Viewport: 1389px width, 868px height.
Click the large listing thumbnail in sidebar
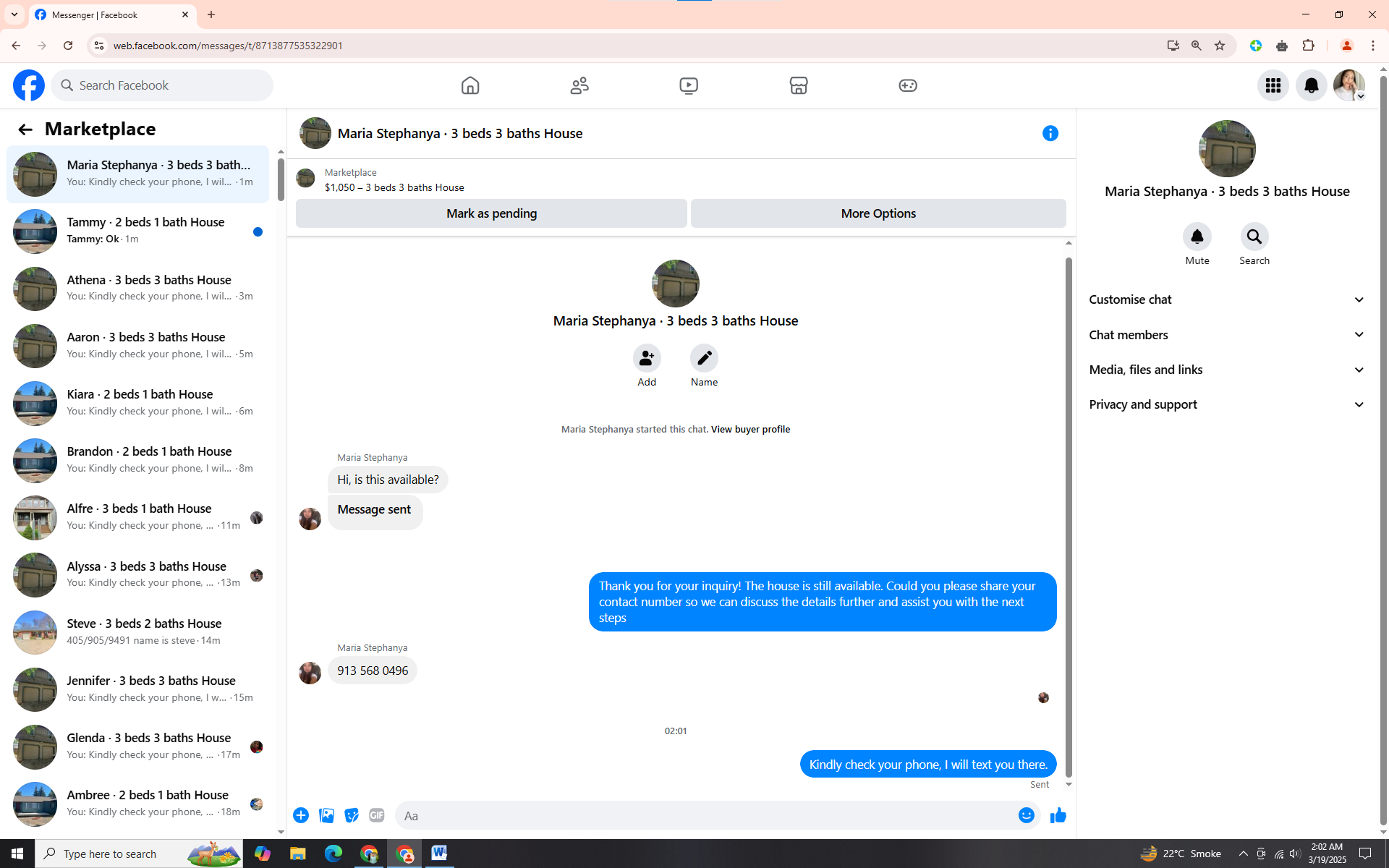tap(1227, 148)
